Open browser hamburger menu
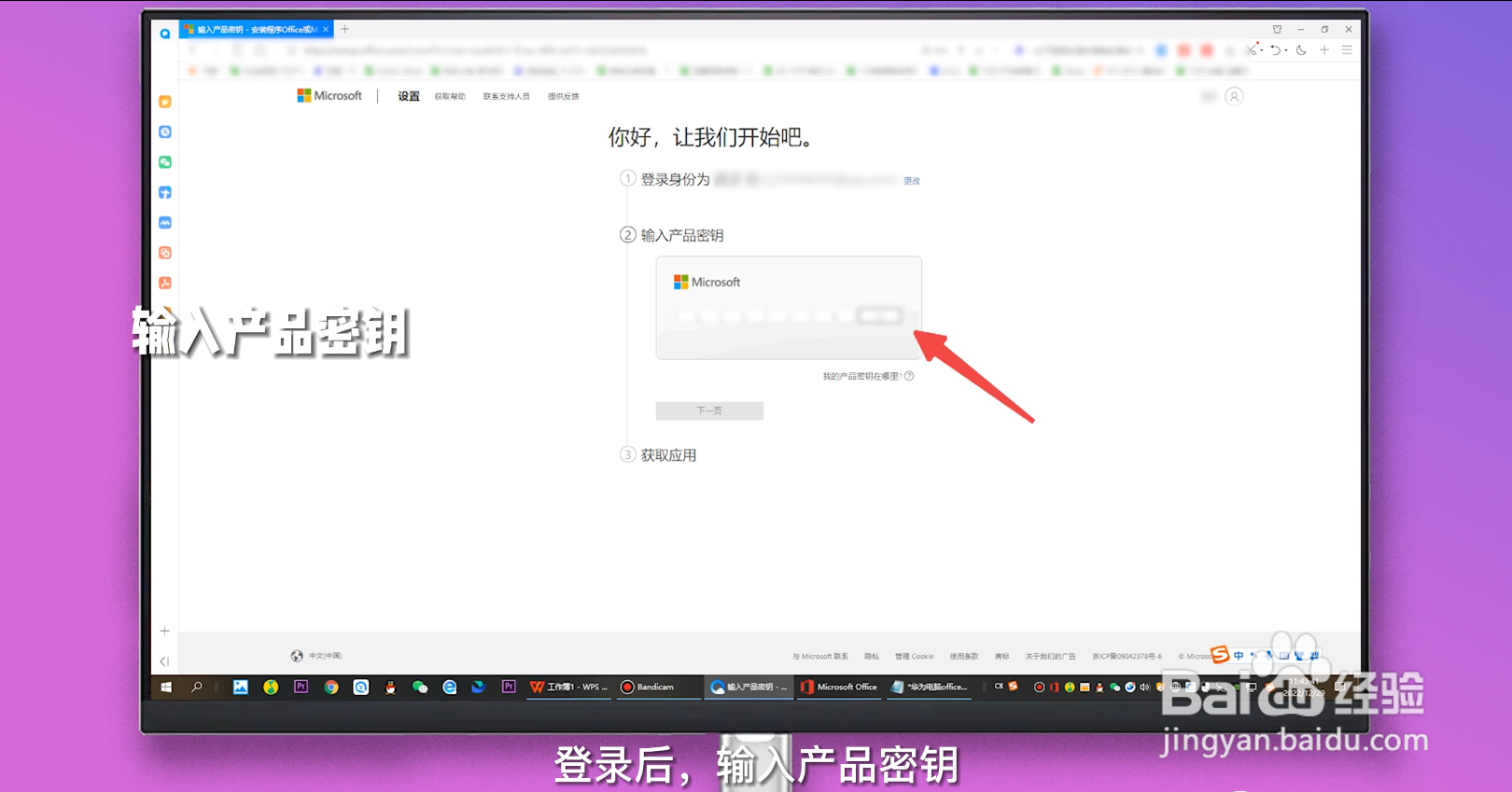The image size is (1512, 792). (1347, 50)
